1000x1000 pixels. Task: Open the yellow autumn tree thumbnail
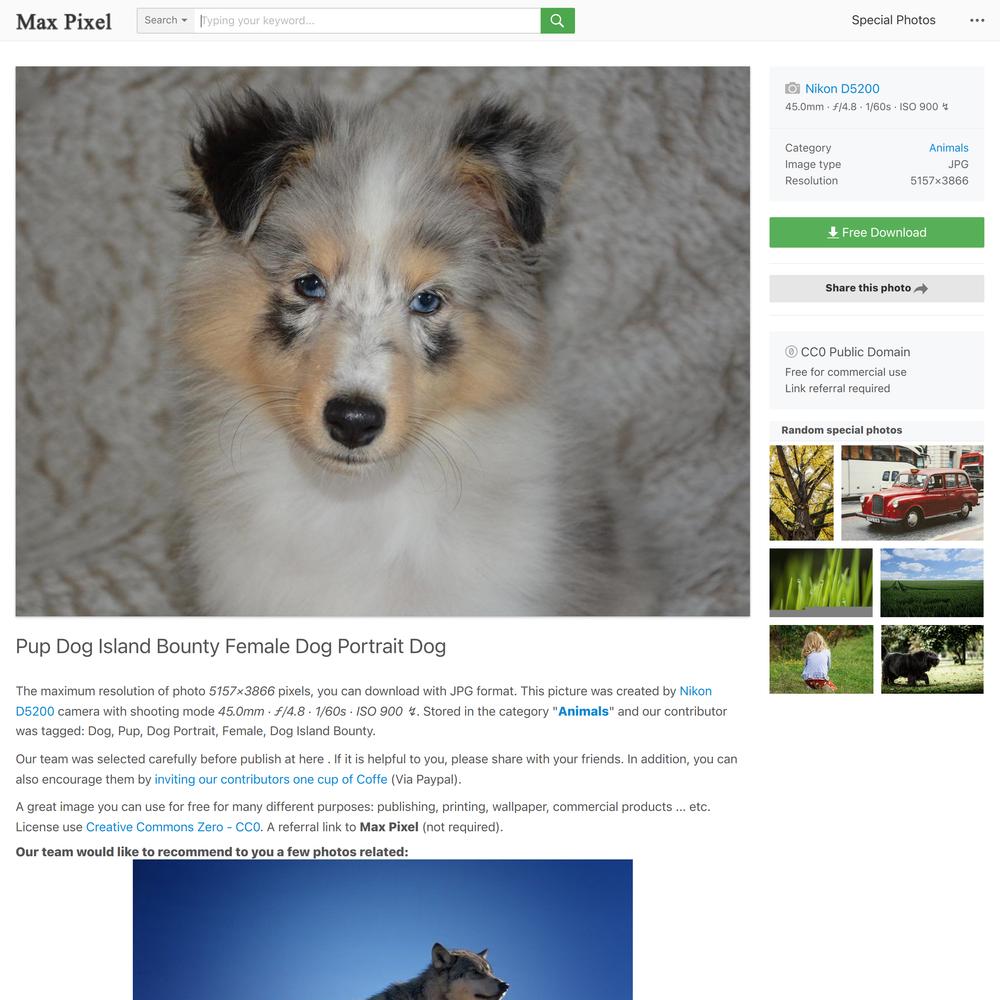click(801, 493)
